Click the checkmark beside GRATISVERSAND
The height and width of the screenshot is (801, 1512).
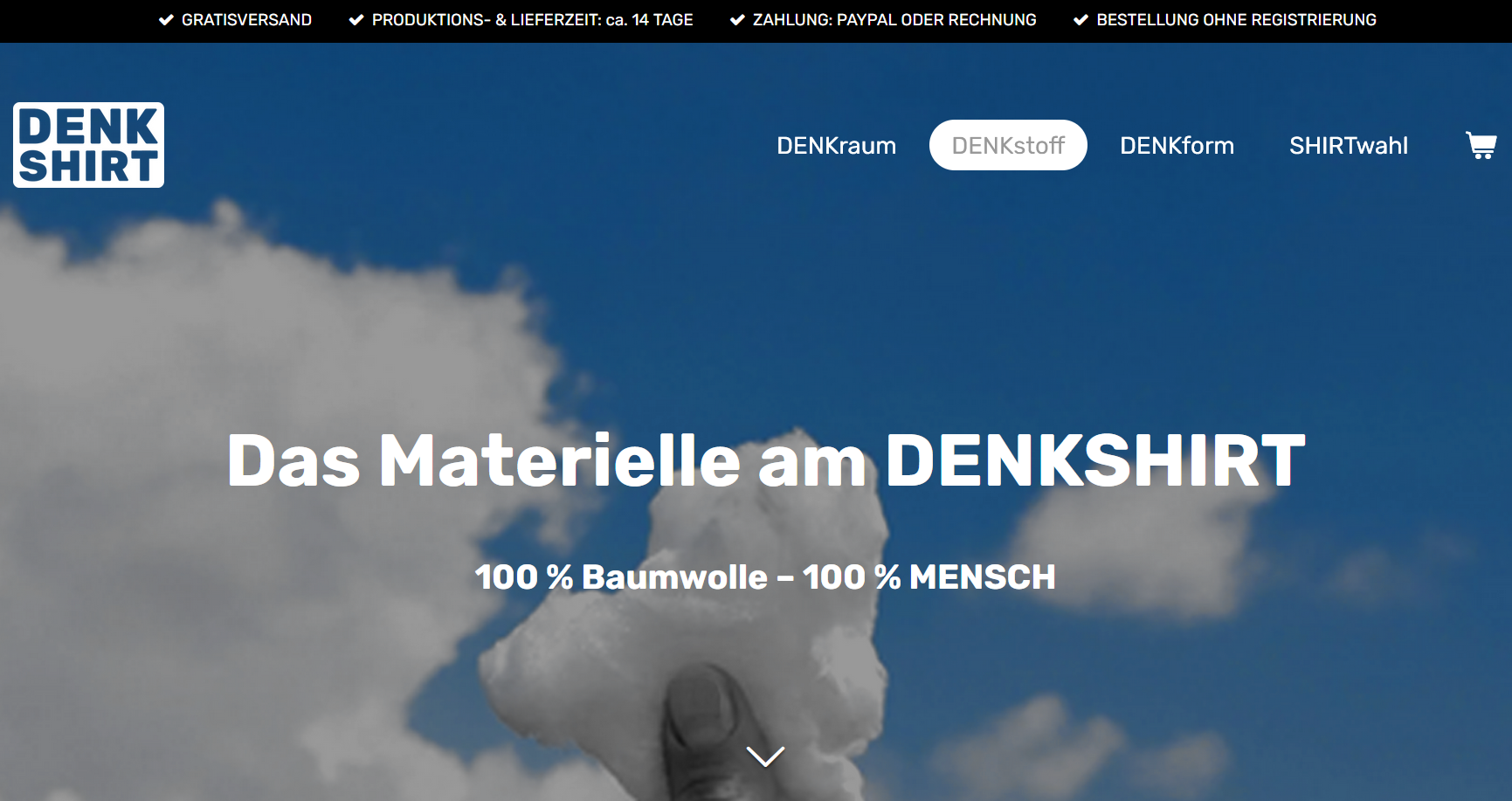[x=167, y=19]
